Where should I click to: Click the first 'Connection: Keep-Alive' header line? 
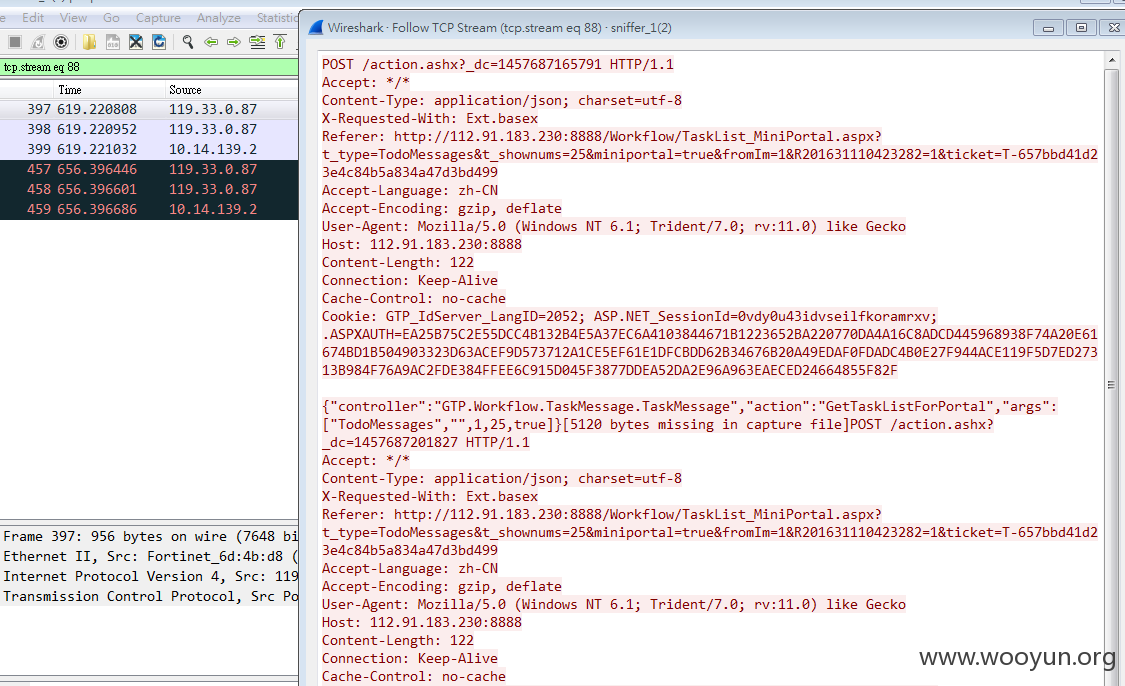409,281
